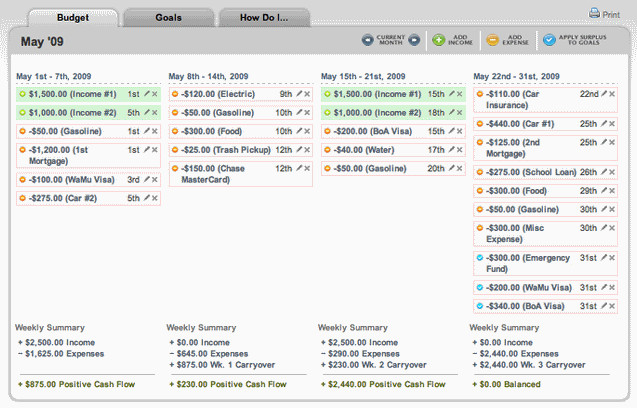Screen dimensions: 637x408
Task: Go to previous month arrow
Action: [x=368, y=41]
